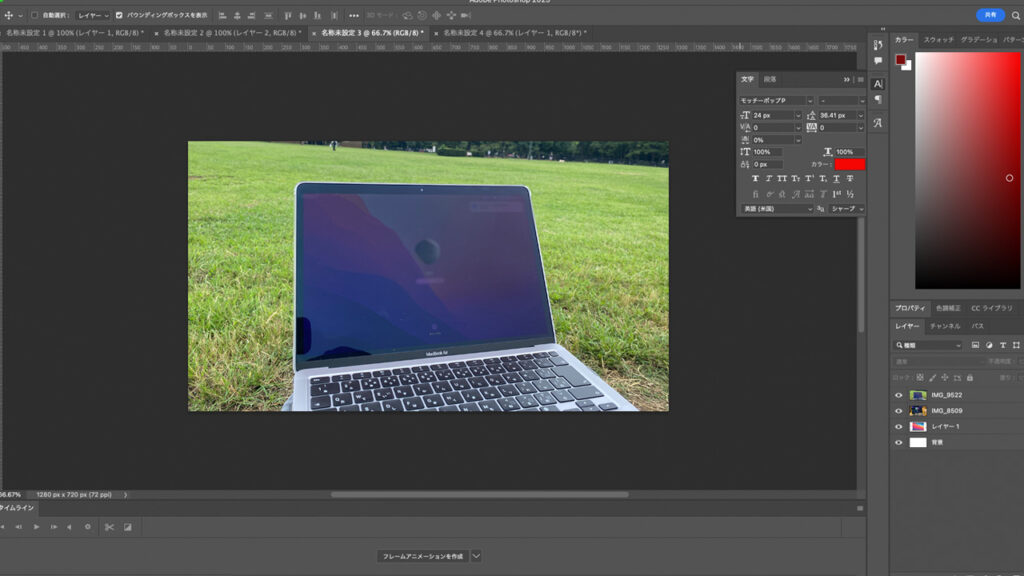Open the auto-select レイヤー dropdown

[93, 15]
